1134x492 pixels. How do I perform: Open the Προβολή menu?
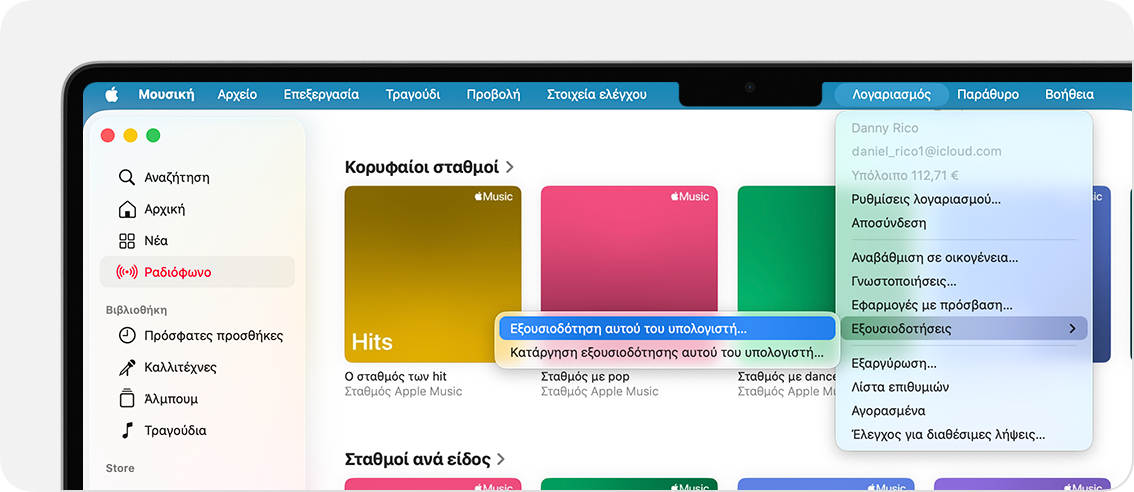[x=493, y=94]
